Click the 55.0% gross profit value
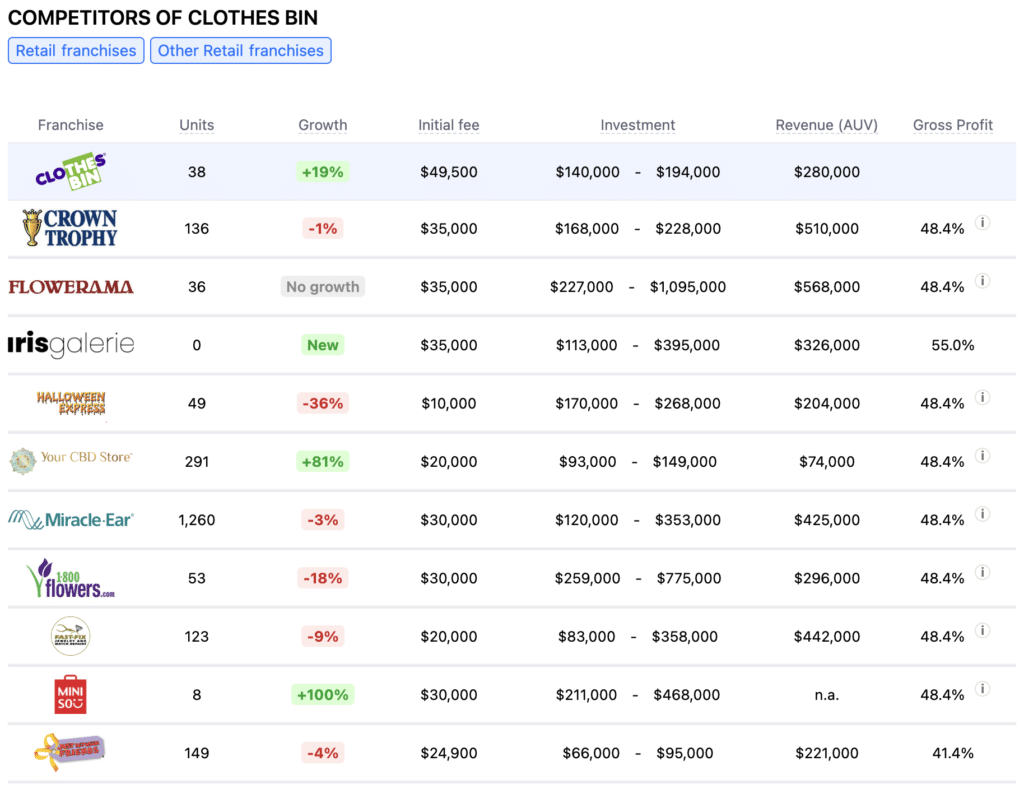 tap(952, 345)
